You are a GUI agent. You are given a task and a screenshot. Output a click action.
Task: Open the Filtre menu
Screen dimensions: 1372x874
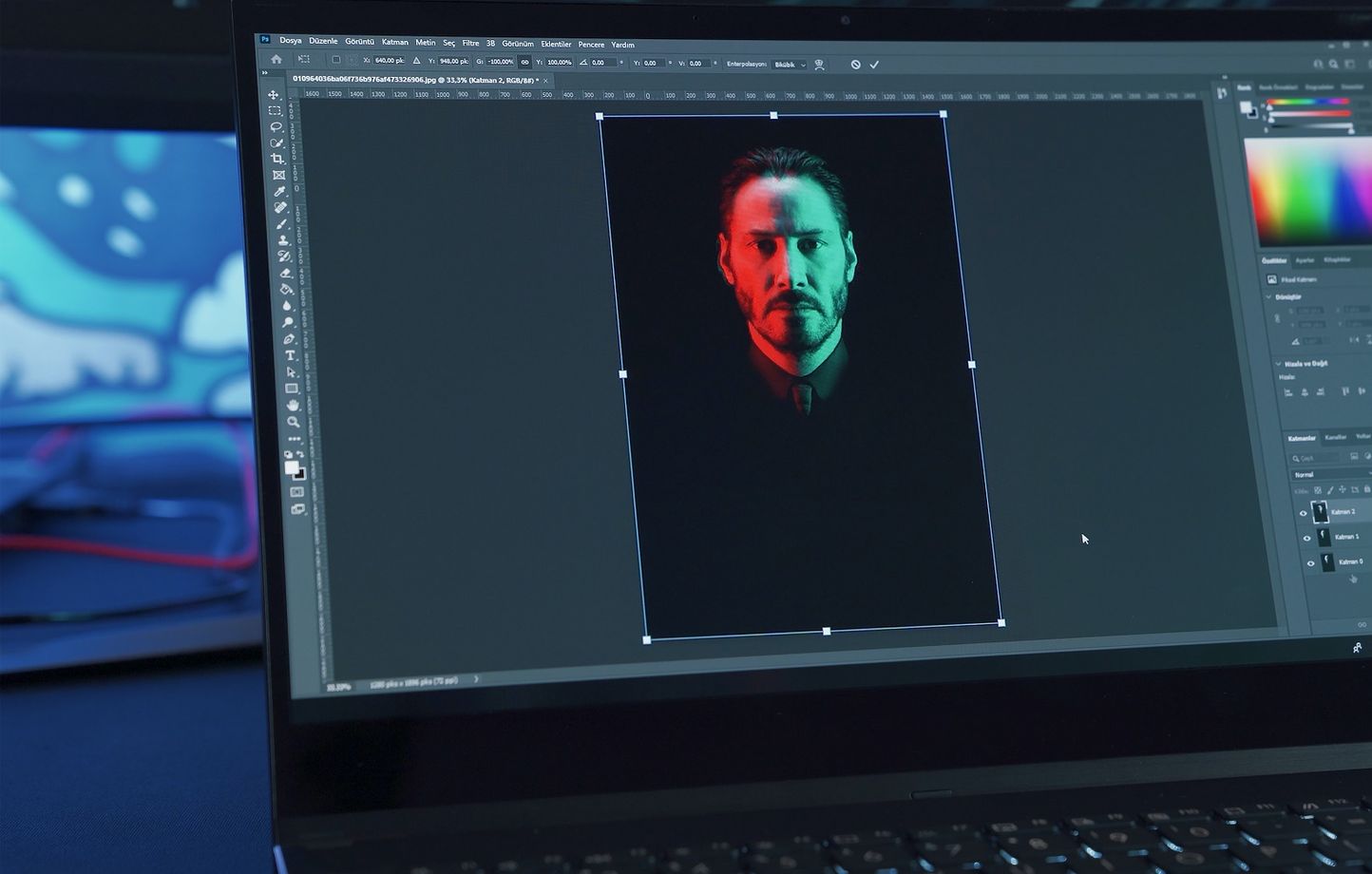point(470,43)
